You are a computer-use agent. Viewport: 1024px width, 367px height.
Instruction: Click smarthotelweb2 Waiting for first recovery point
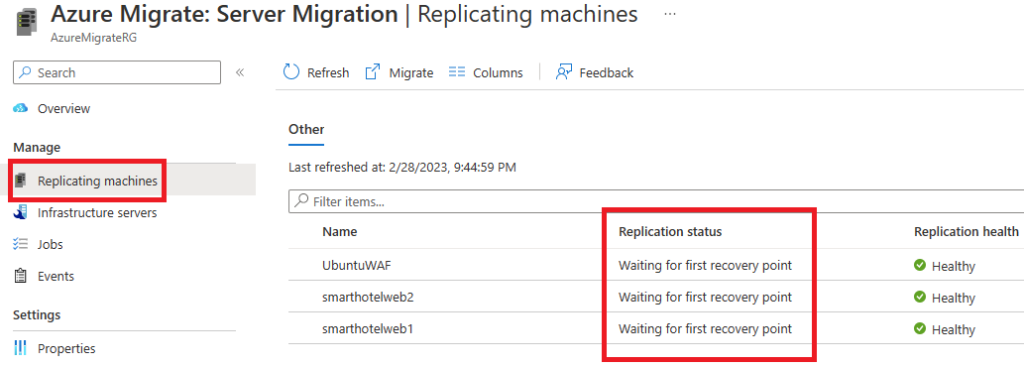pyautogui.click(x=705, y=297)
